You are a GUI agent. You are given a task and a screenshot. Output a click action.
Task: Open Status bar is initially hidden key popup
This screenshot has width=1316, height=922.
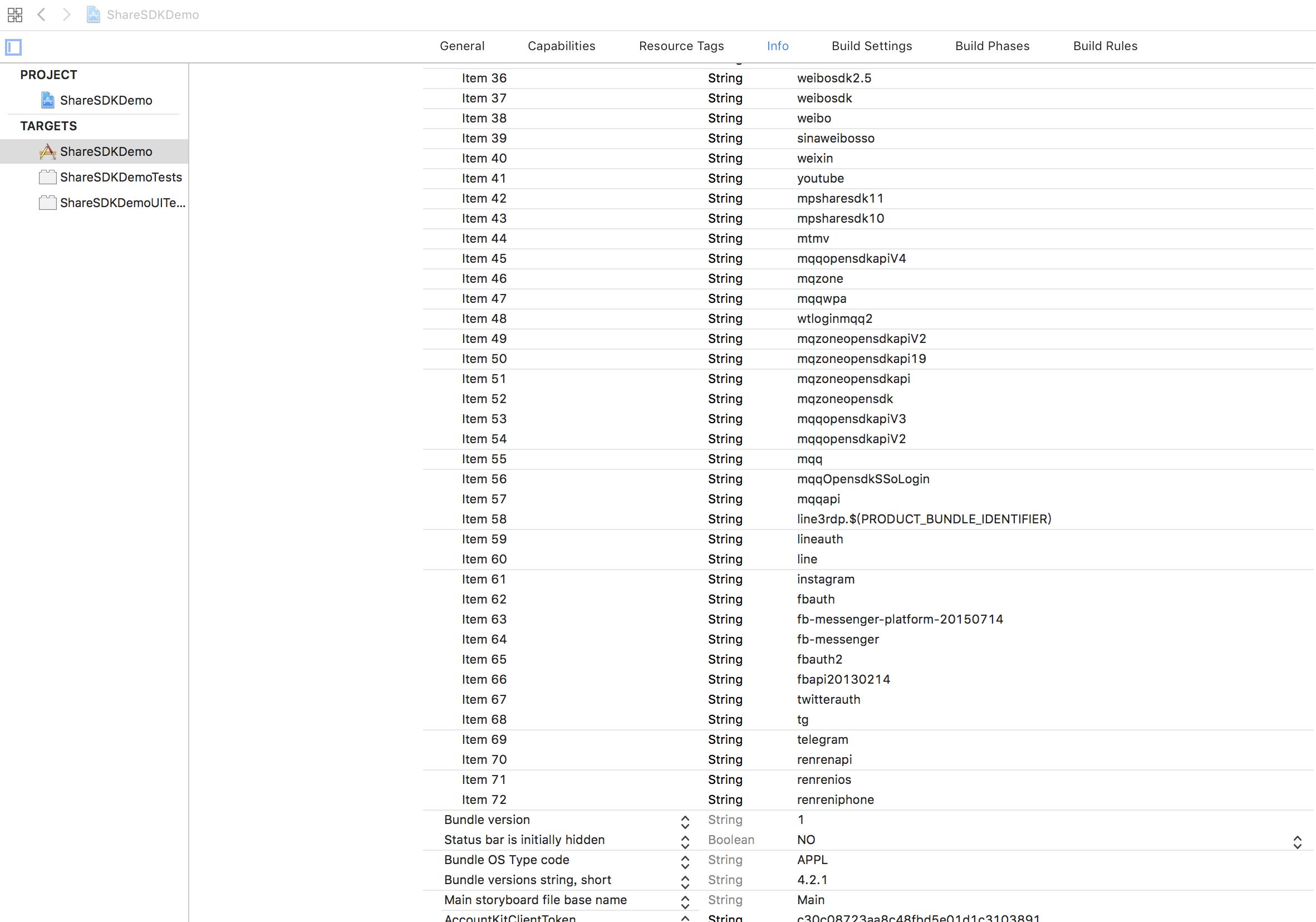point(685,842)
